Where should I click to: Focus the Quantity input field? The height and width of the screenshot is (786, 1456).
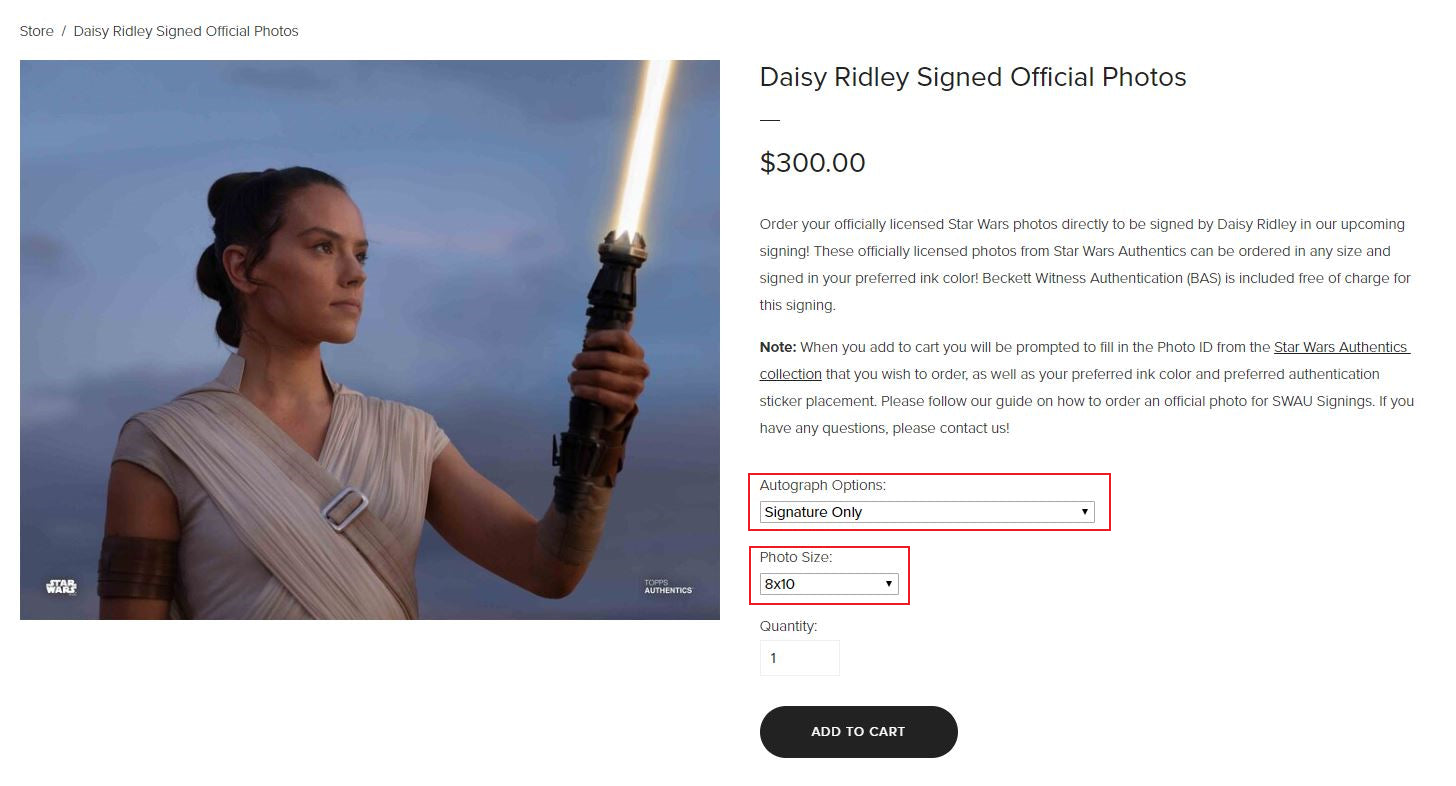tap(799, 658)
